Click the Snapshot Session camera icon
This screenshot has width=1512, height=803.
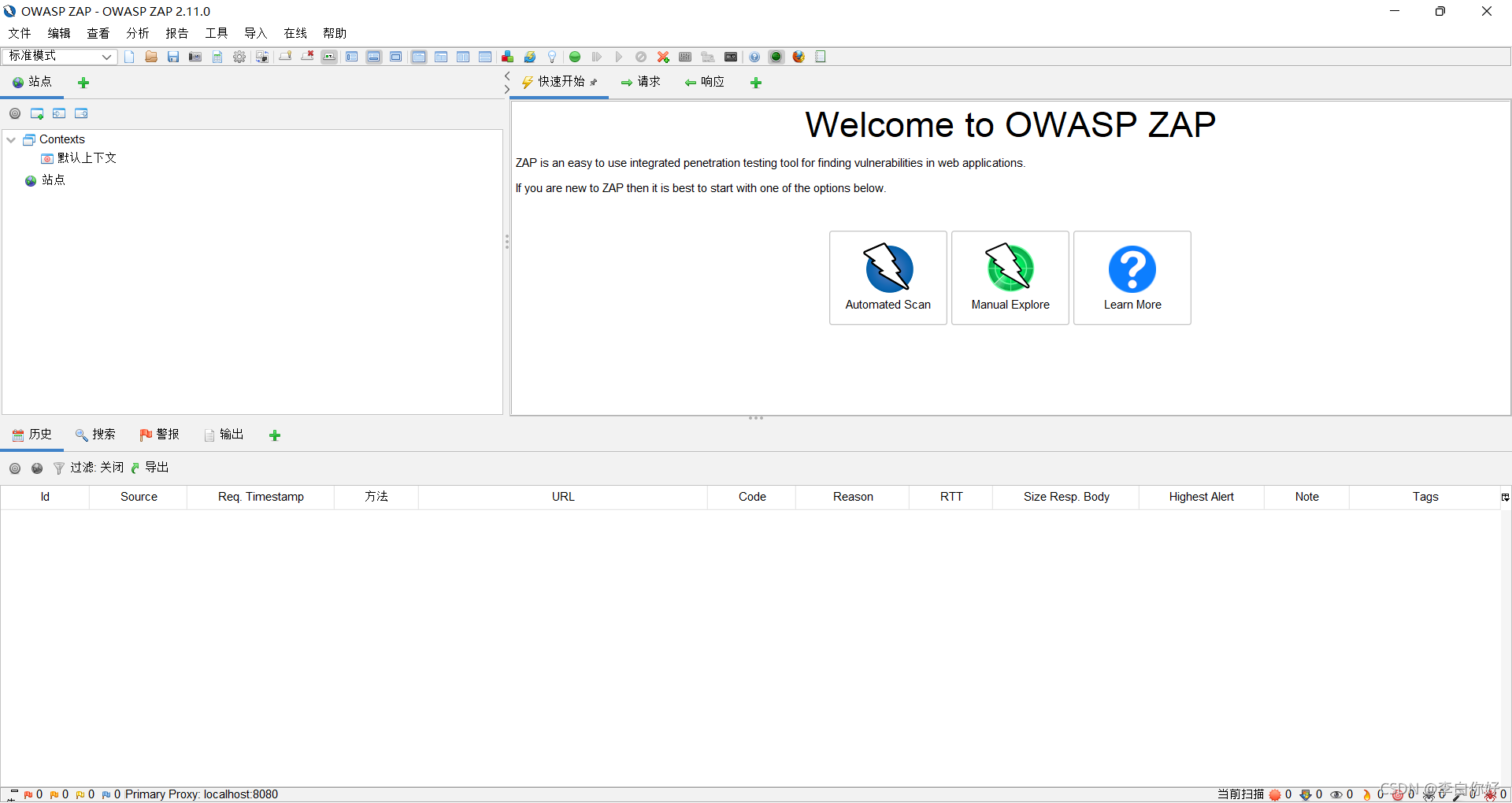tap(195, 57)
